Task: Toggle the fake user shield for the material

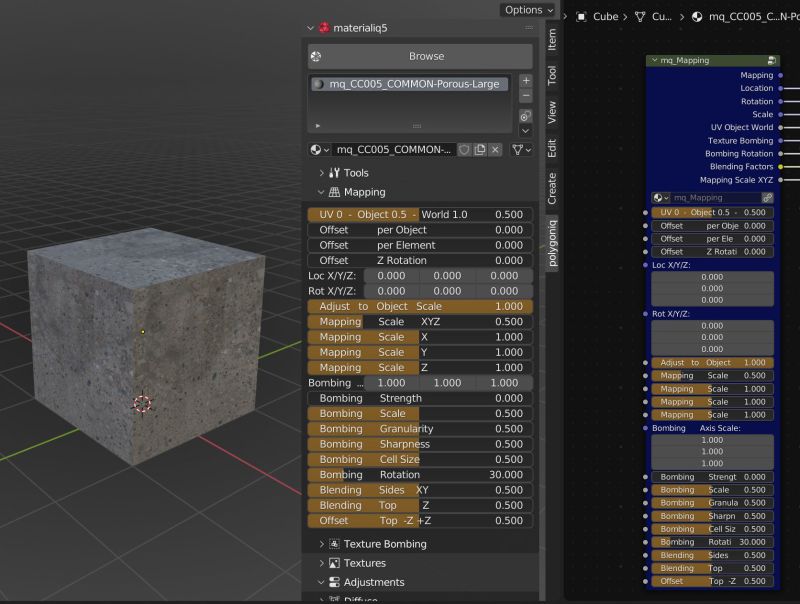Action: (x=463, y=150)
